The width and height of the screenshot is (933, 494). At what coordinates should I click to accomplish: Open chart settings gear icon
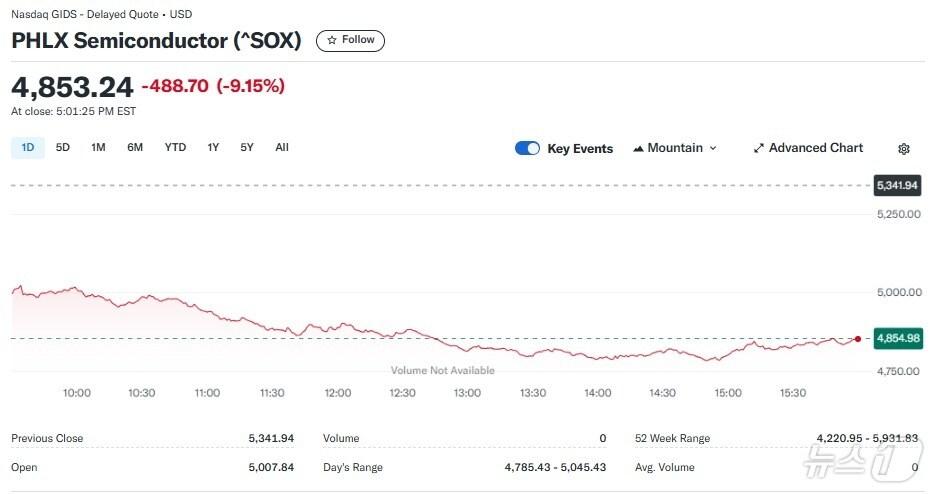coord(903,149)
